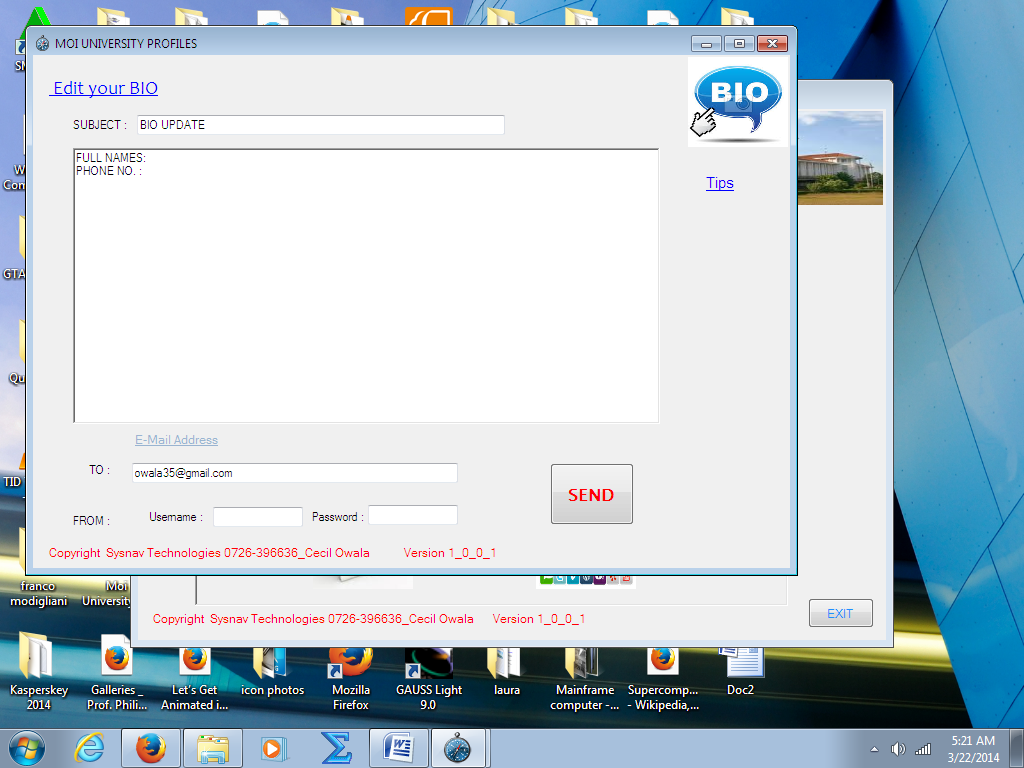Click the Username input field

pos(258,517)
